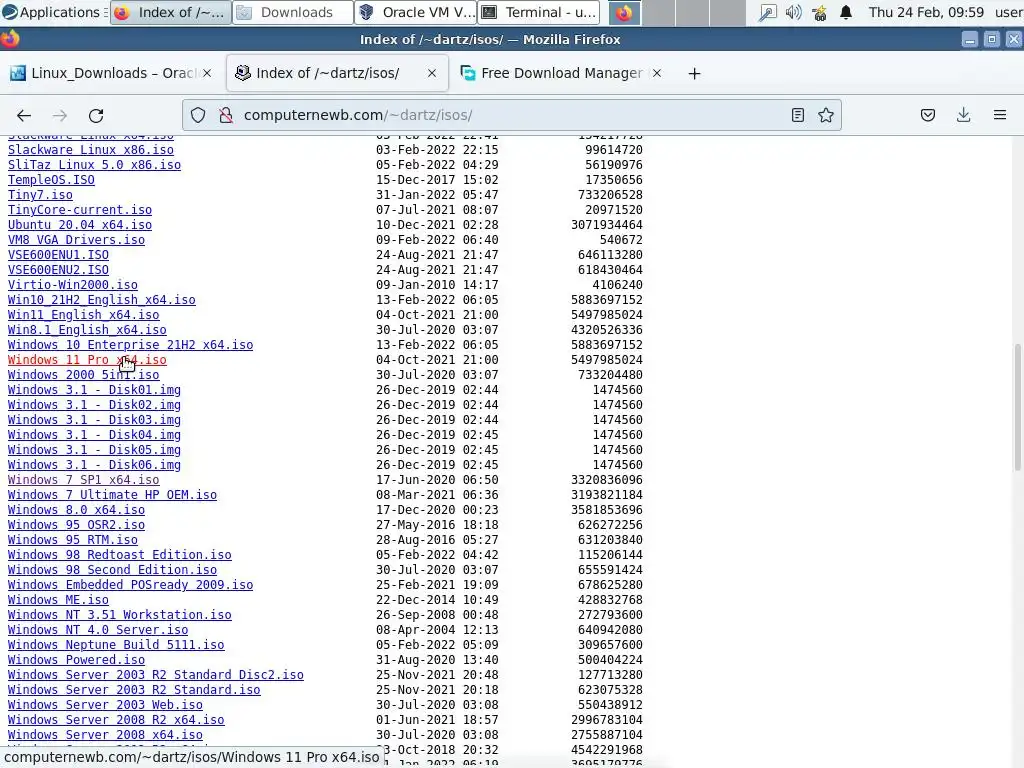Open a new browser tab

[694, 74]
